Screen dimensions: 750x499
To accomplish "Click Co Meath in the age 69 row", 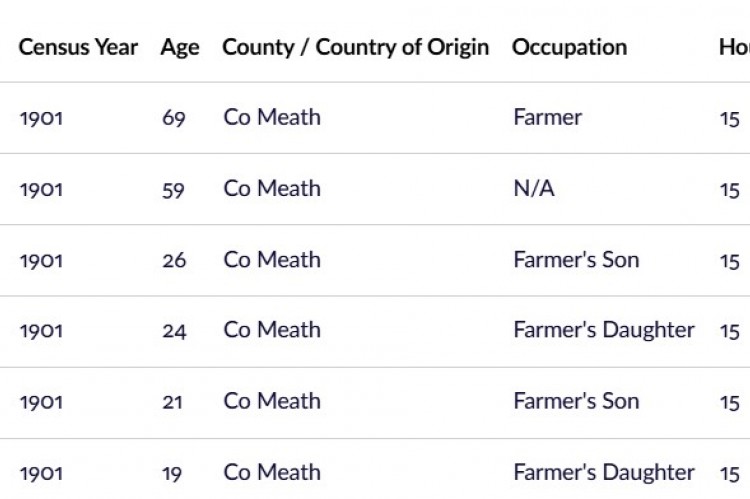I will pyautogui.click(x=272, y=118).
